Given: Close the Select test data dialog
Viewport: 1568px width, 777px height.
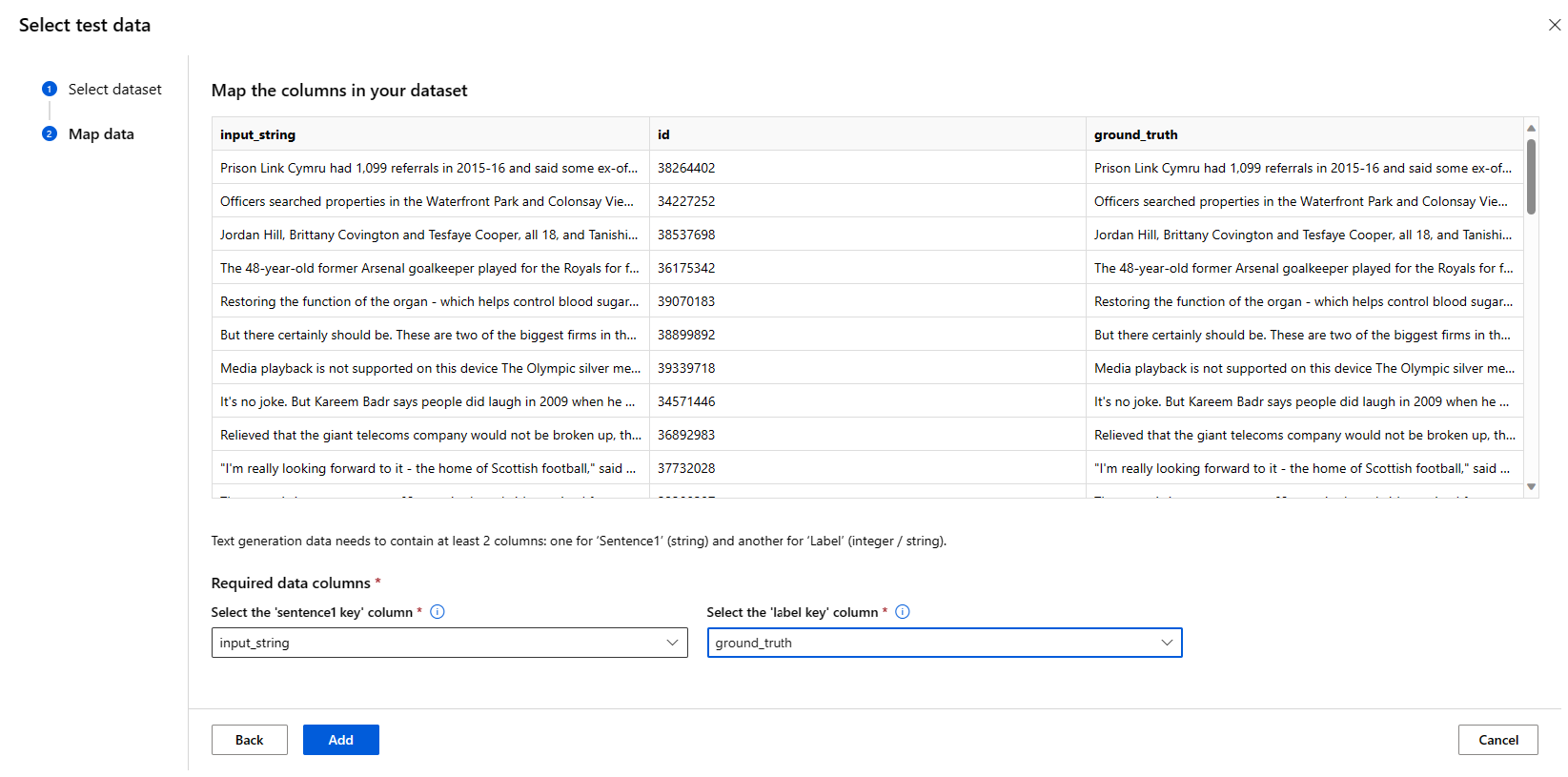Looking at the screenshot, I should 1555,25.
